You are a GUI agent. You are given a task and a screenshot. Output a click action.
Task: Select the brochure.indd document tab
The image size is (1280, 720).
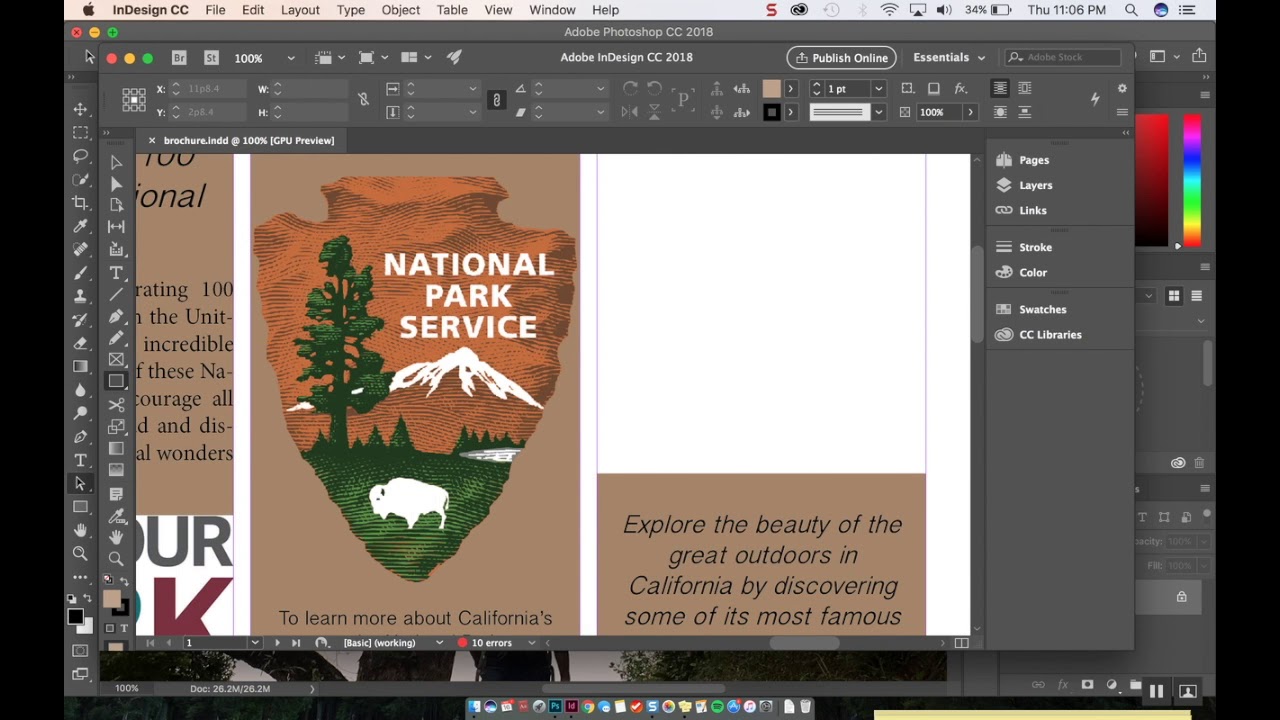pos(249,141)
